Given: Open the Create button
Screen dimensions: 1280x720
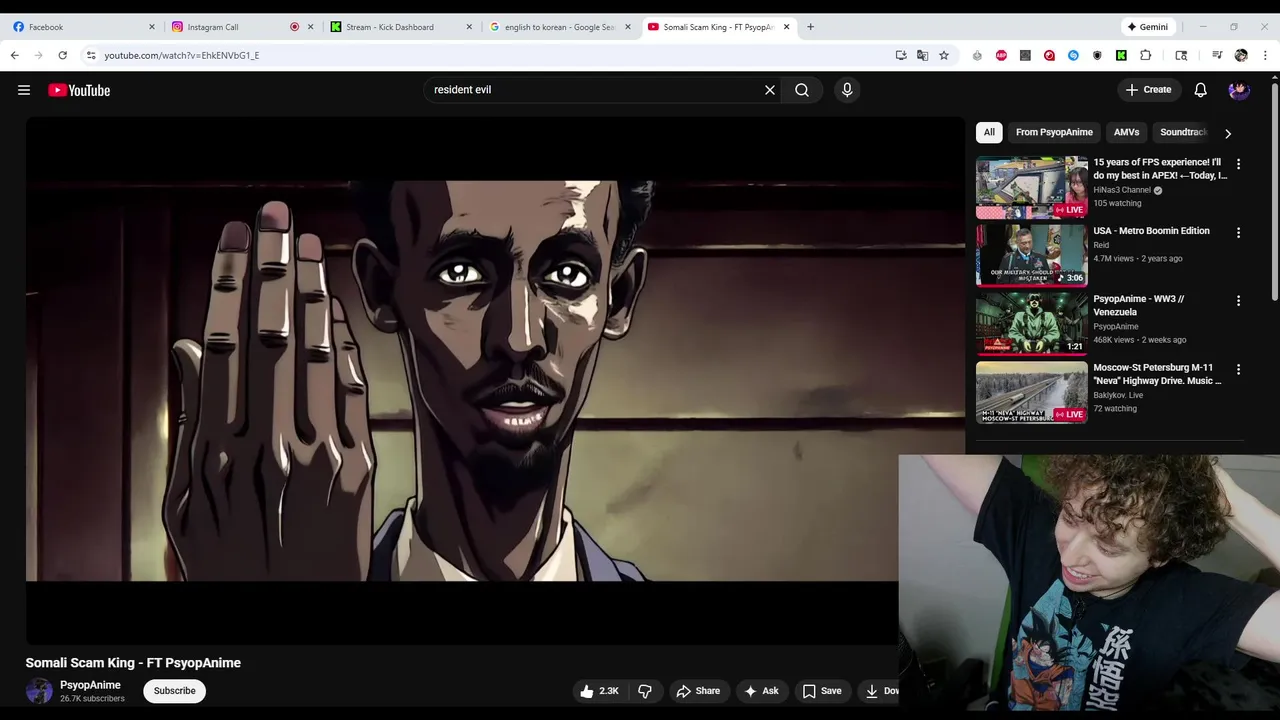Looking at the screenshot, I should pos(1148,90).
